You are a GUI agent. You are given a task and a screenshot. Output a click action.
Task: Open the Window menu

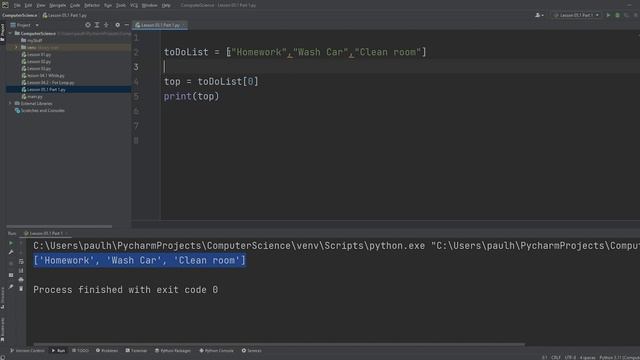coord(149,5)
